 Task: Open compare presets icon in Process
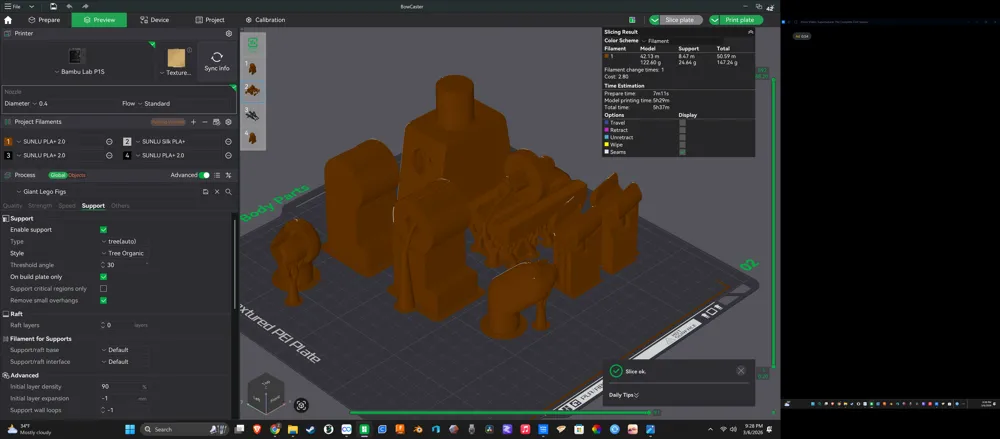click(x=228, y=175)
